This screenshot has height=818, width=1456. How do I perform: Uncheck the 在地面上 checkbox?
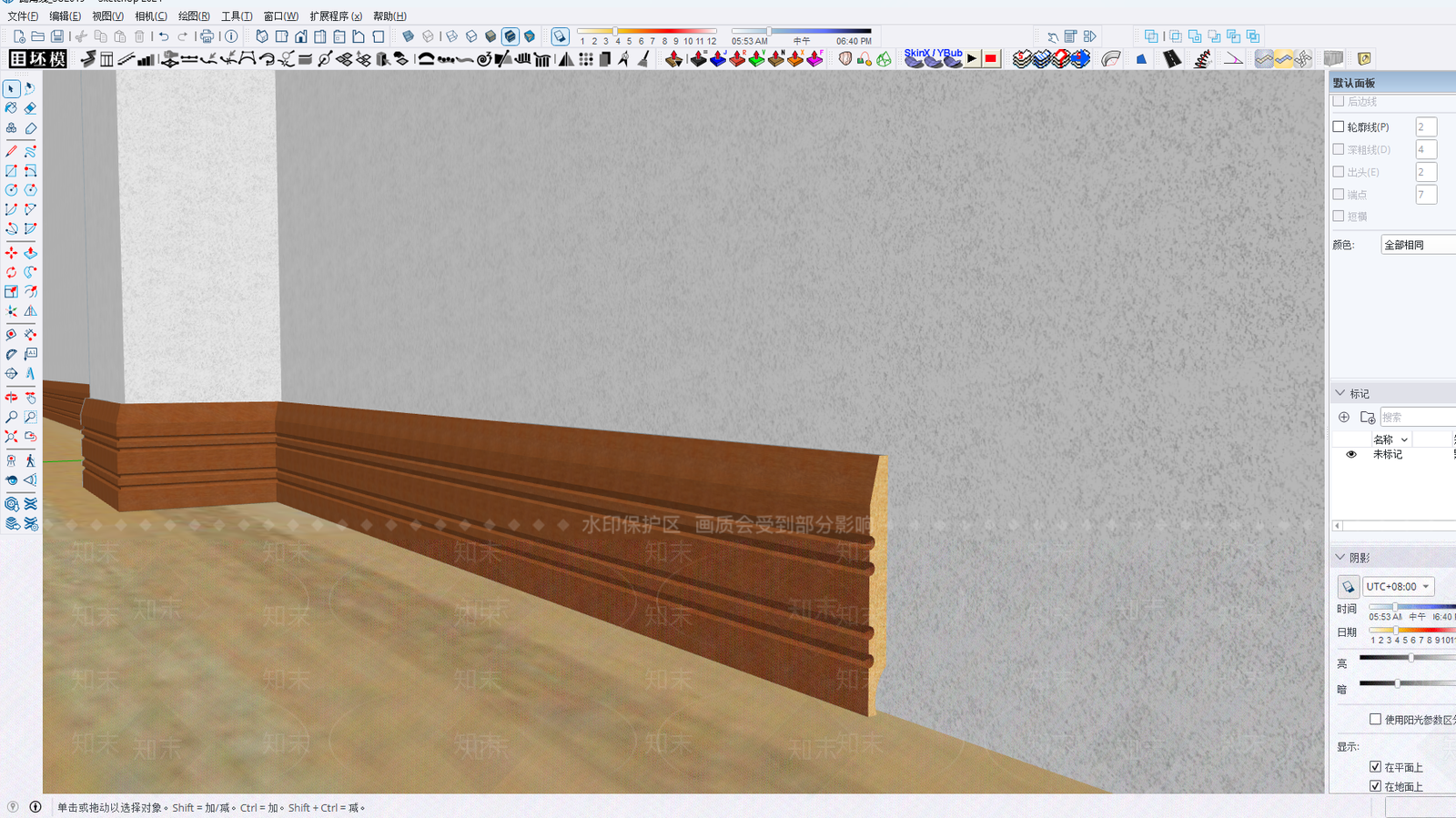pos(1376,786)
